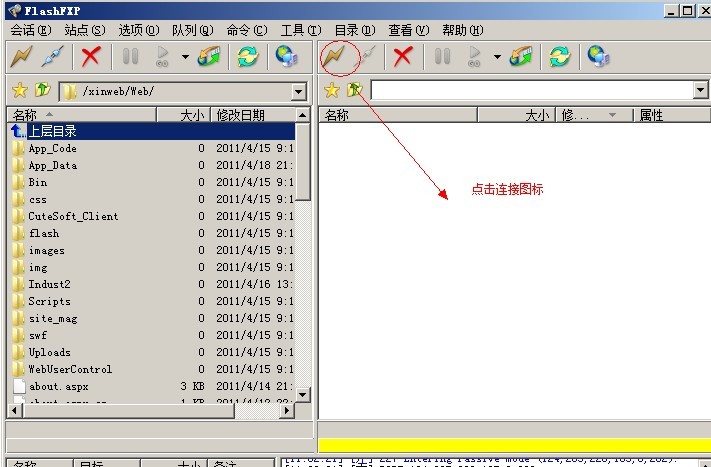The width and height of the screenshot is (711, 467).
Task: Sort right pane by 名称 column header
Action: (398, 115)
